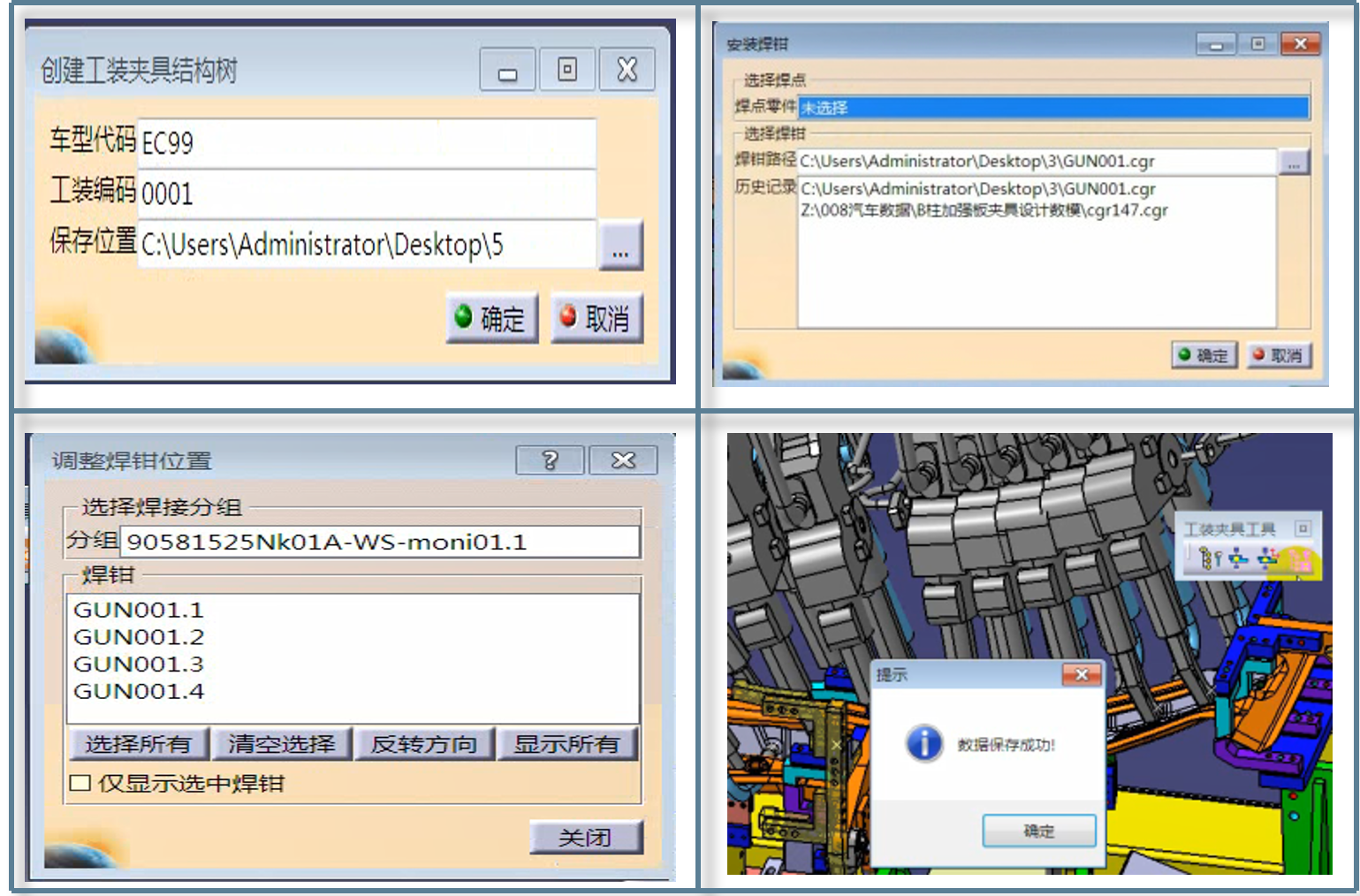Open the browse button beside 焊钳路径 field
This screenshot has height=896, width=1360.
(1294, 163)
